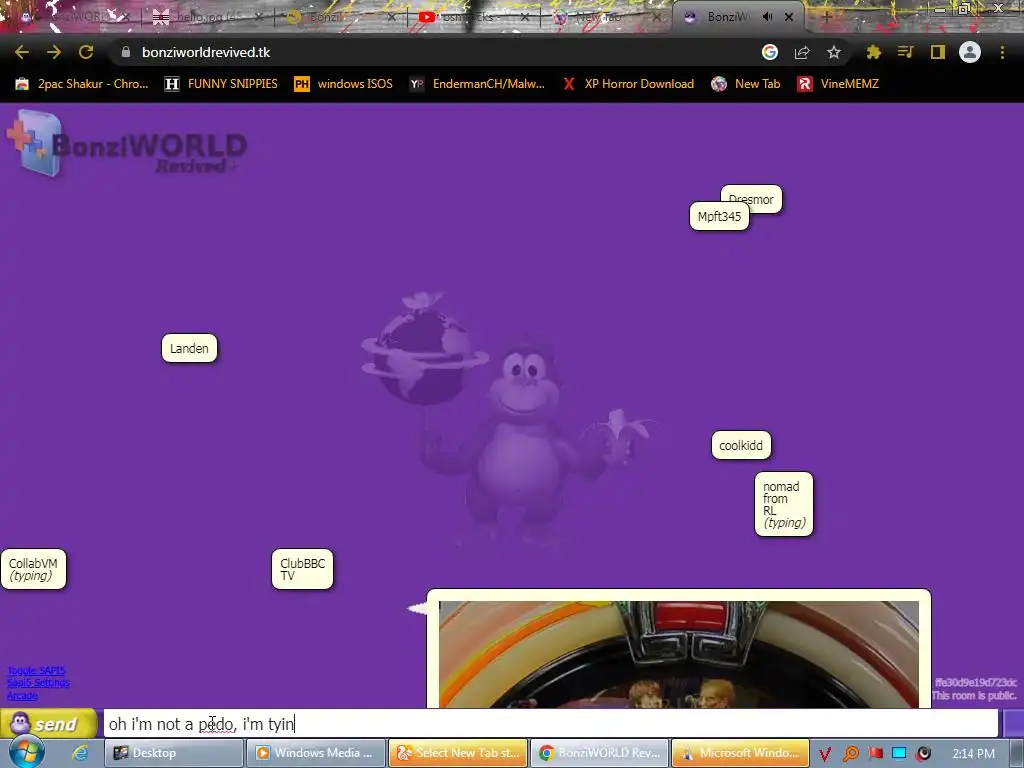Open the 2:14 PM clock
This screenshot has height=768, width=1024.
(974, 754)
